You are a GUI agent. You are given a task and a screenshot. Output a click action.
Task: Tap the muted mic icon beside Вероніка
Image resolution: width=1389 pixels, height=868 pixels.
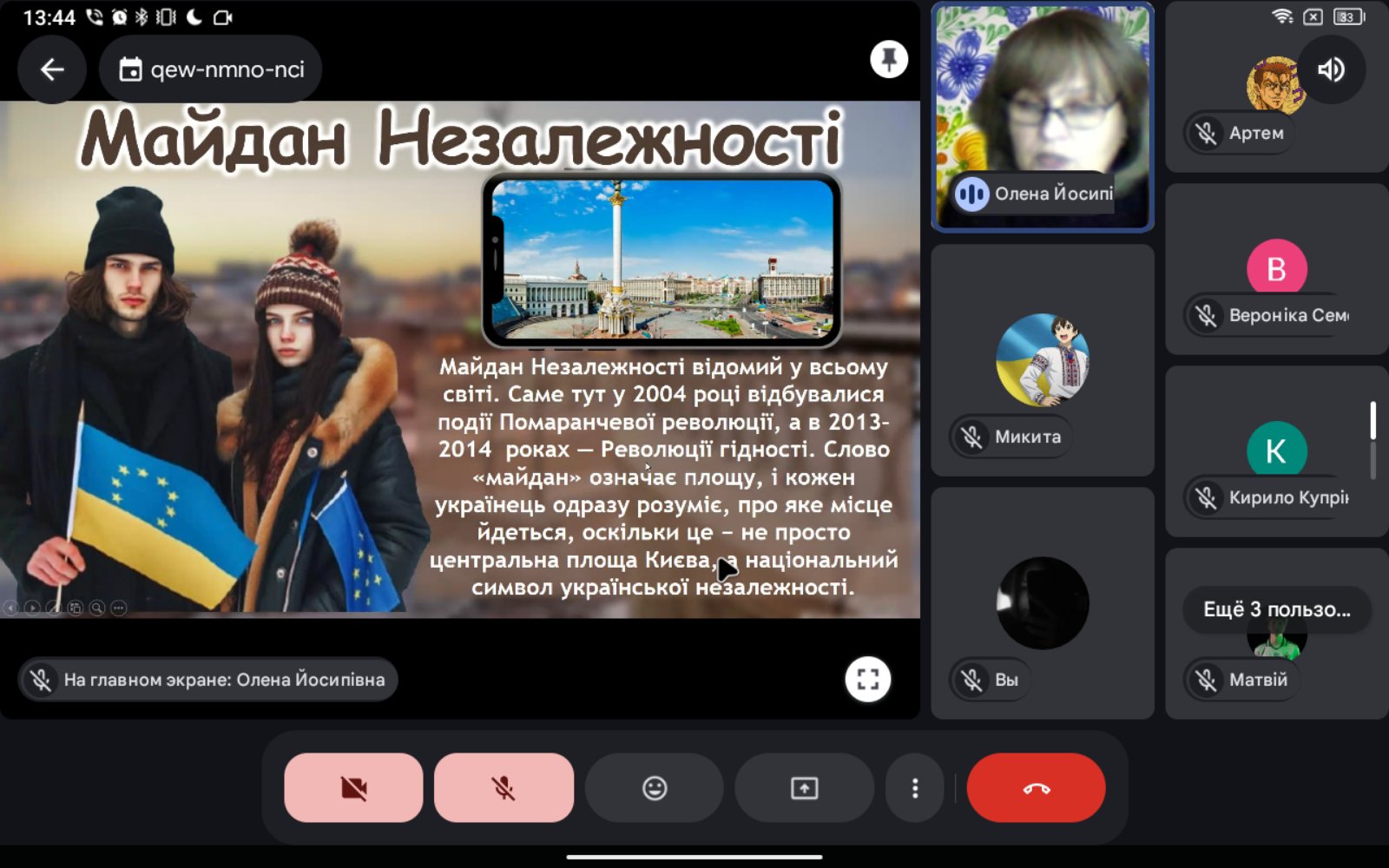tap(1207, 315)
